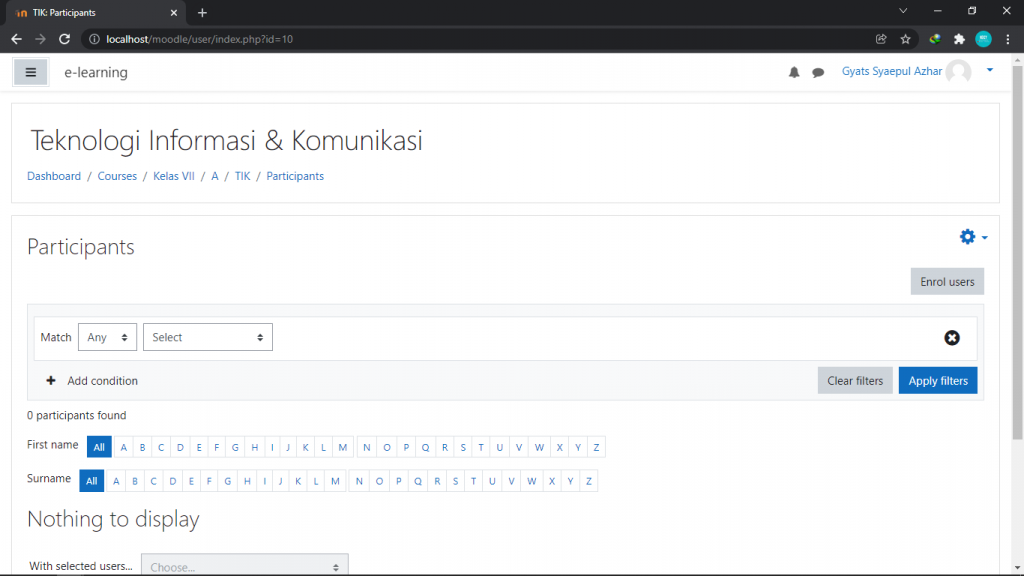Image resolution: width=1024 pixels, height=576 pixels.
Task: Filter First name by letter G
Action: [235, 447]
